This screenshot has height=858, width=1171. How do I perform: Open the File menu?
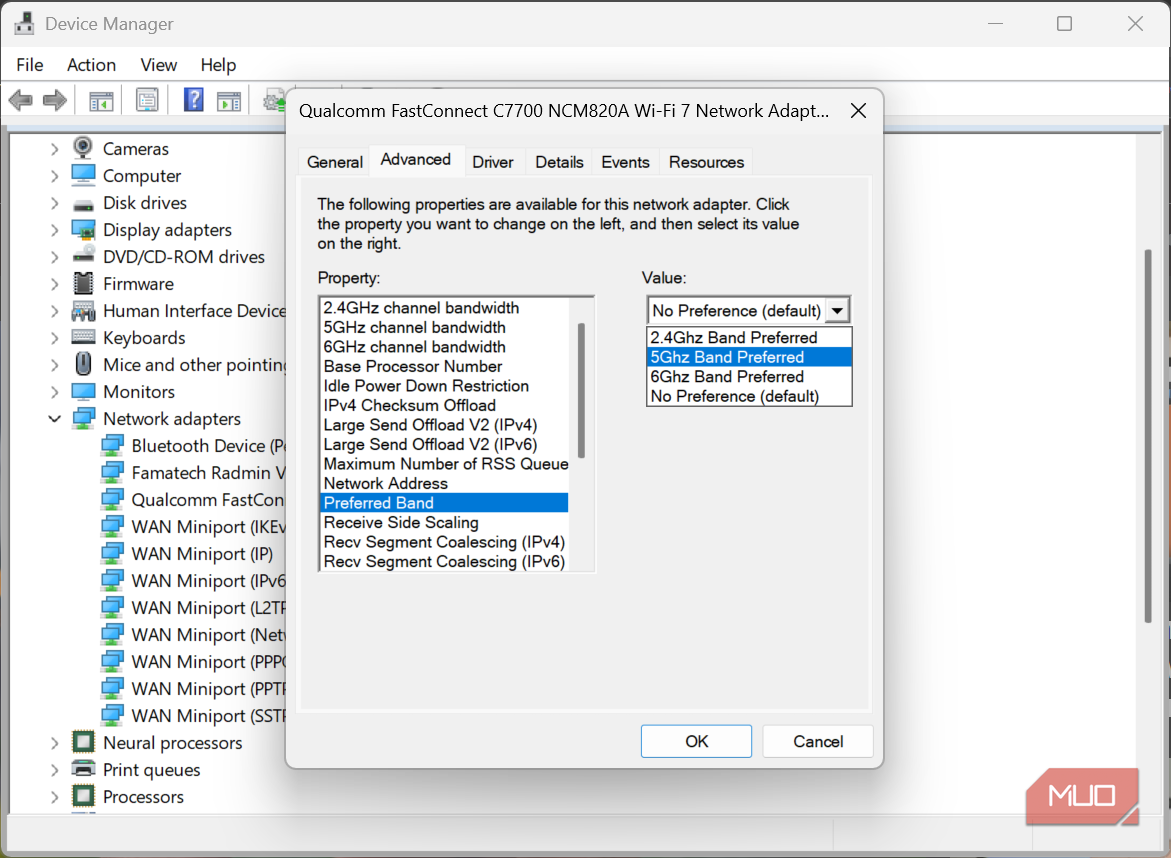coord(30,65)
